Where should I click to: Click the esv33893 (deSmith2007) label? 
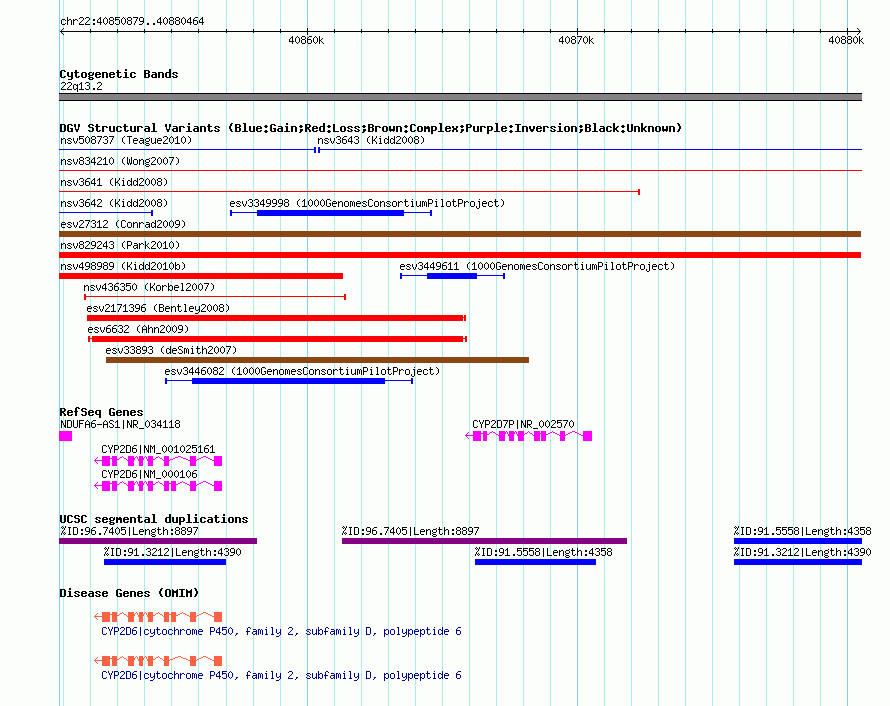[x=171, y=350]
